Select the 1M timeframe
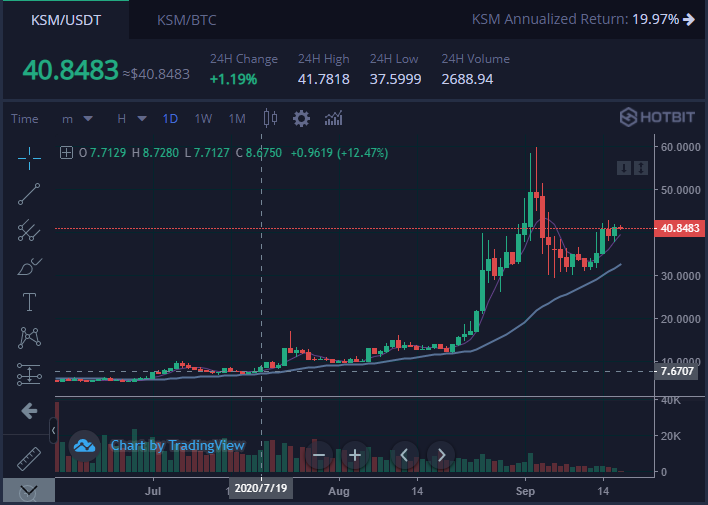 tap(237, 119)
